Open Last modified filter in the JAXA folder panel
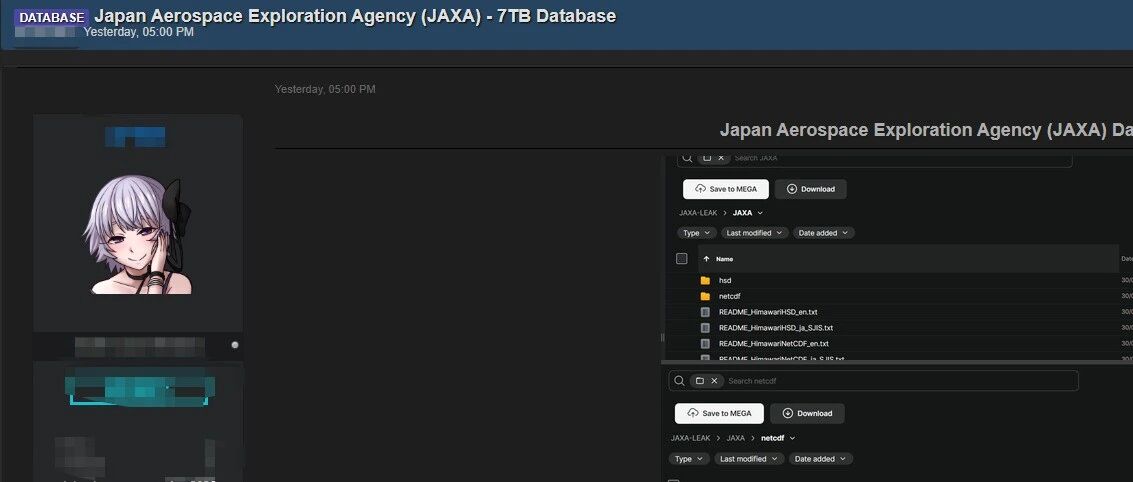The height and width of the screenshot is (482, 1133). pos(754,233)
